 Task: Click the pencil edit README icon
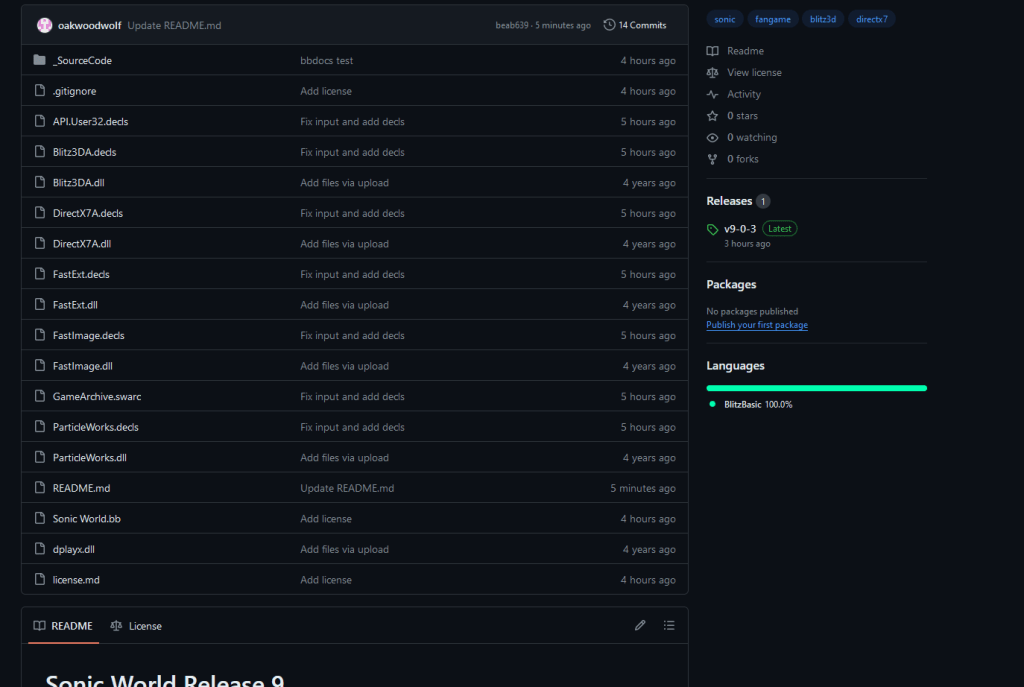640,626
